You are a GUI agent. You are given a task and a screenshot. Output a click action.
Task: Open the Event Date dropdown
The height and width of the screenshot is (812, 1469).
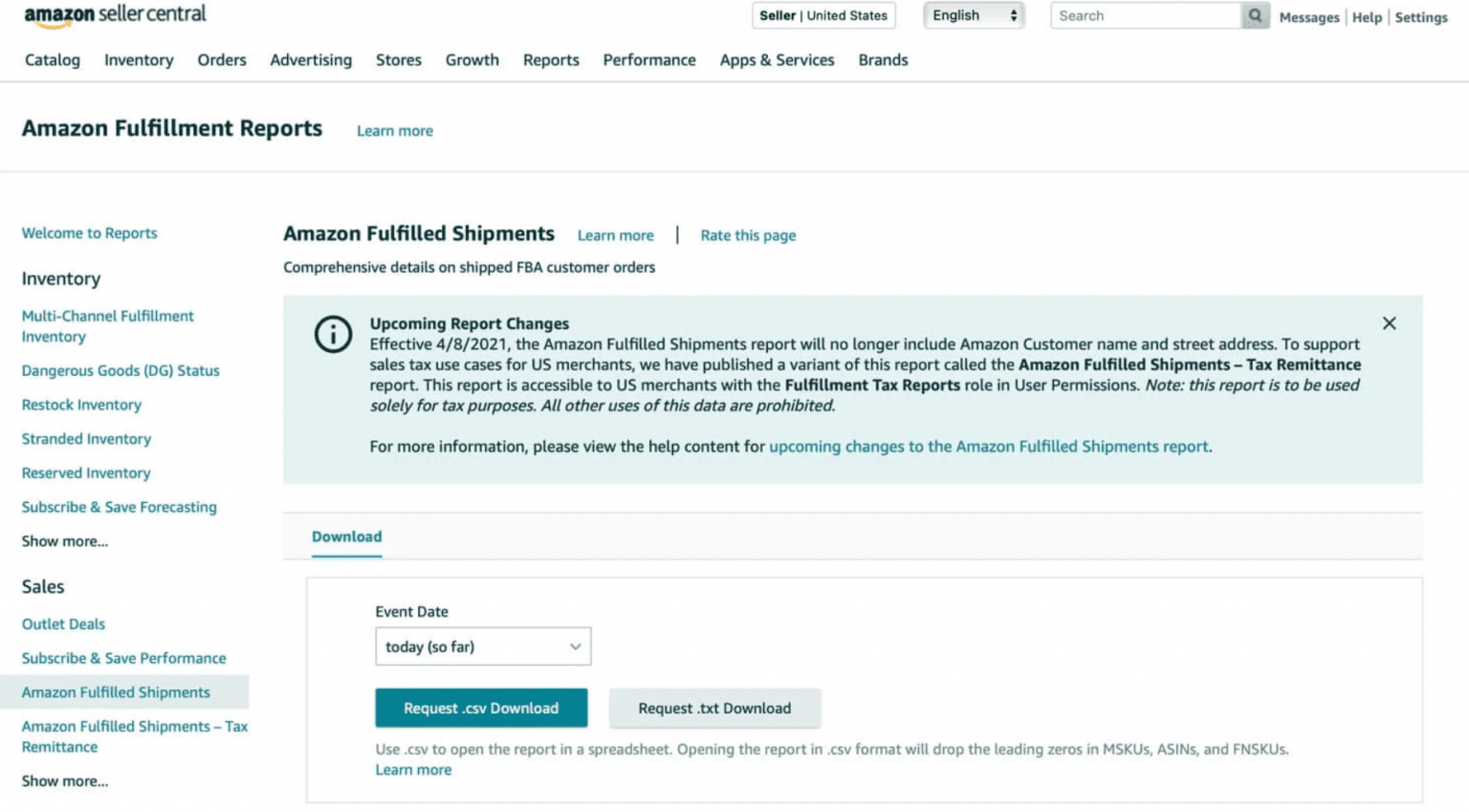[x=482, y=647]
